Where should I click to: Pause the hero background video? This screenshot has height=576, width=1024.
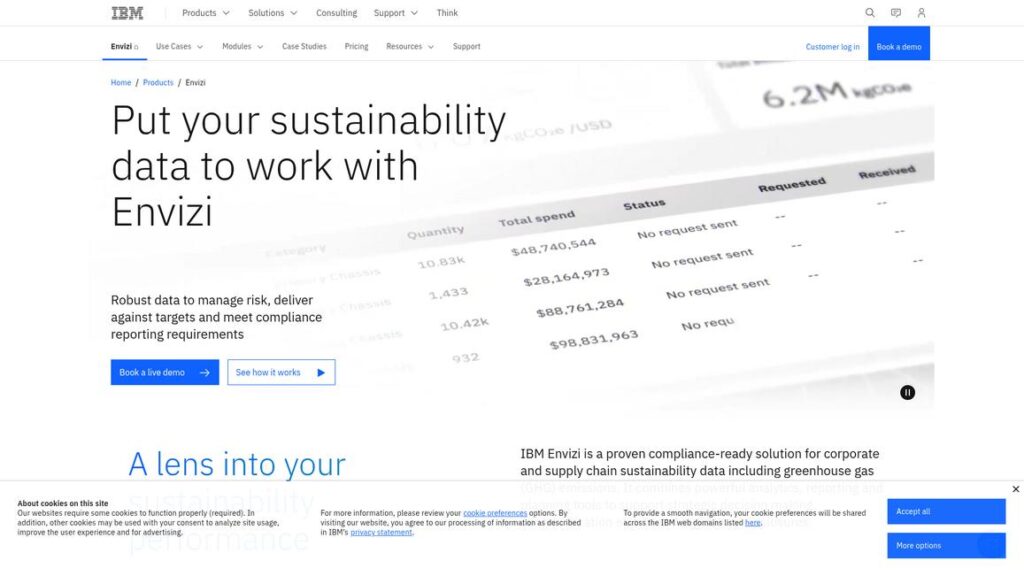[907, 392]
